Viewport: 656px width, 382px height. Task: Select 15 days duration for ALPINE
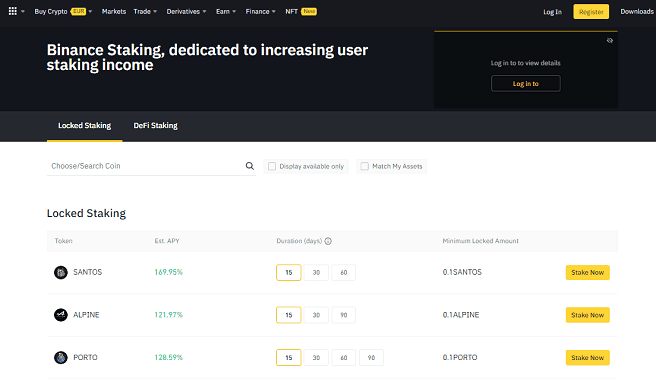(x=289, y=315)
